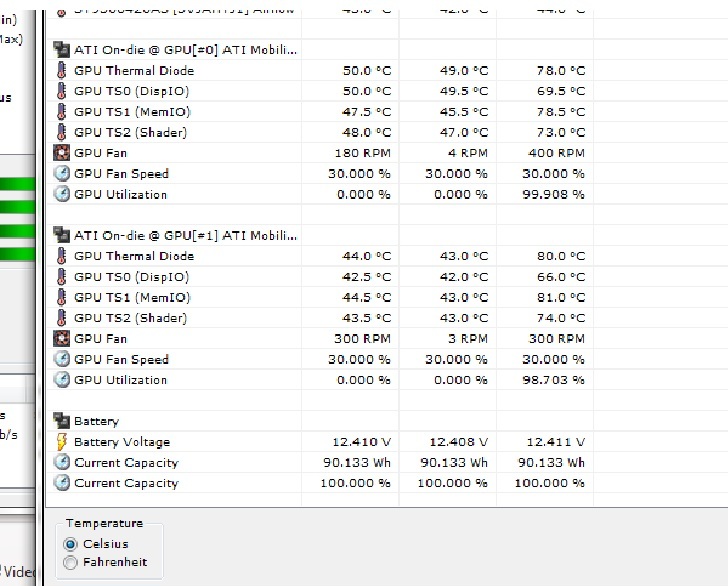Click the Battery Voltage lightning bolt icon
The width and height of the screenshot is (728, 586).
tap(61, 442)
